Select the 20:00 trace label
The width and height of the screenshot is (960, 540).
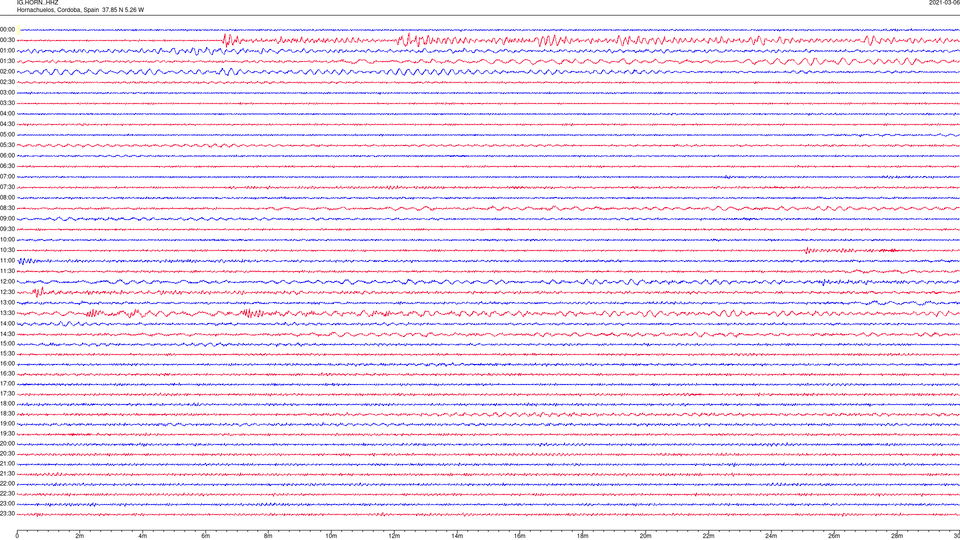tap(7, 443)
